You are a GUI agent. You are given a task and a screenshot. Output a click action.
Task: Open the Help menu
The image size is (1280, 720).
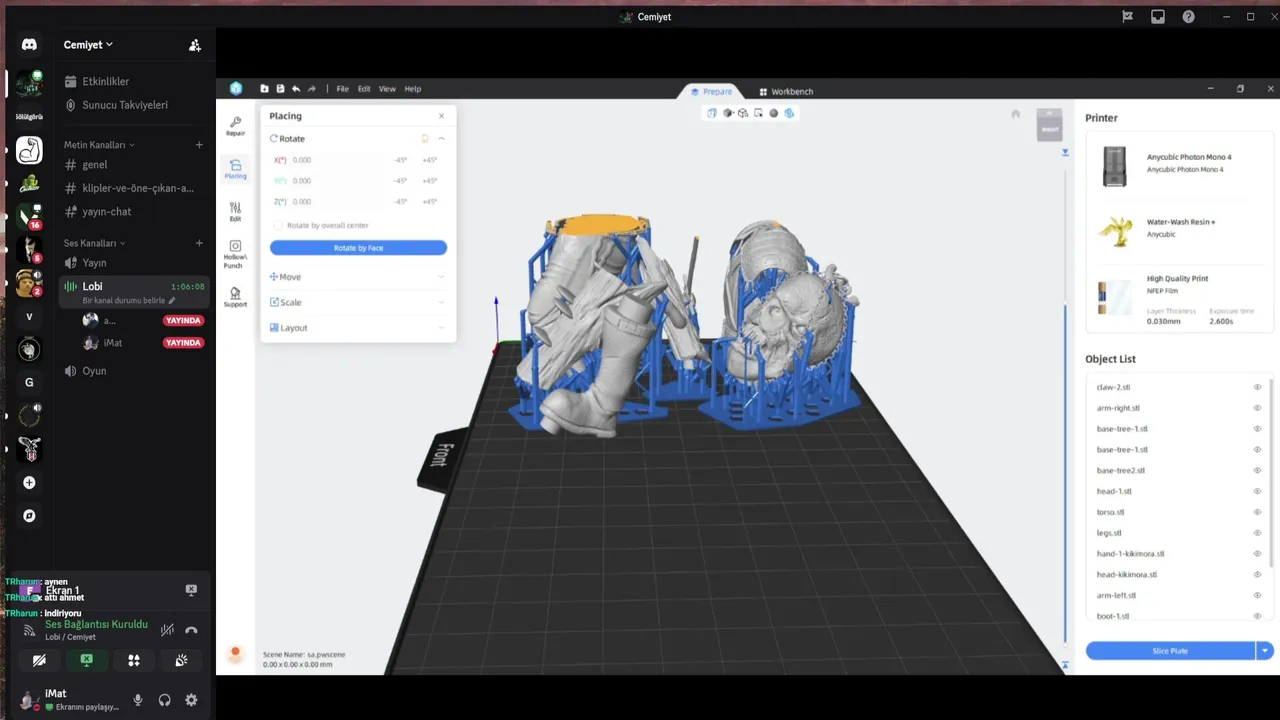tap(412, 89)
